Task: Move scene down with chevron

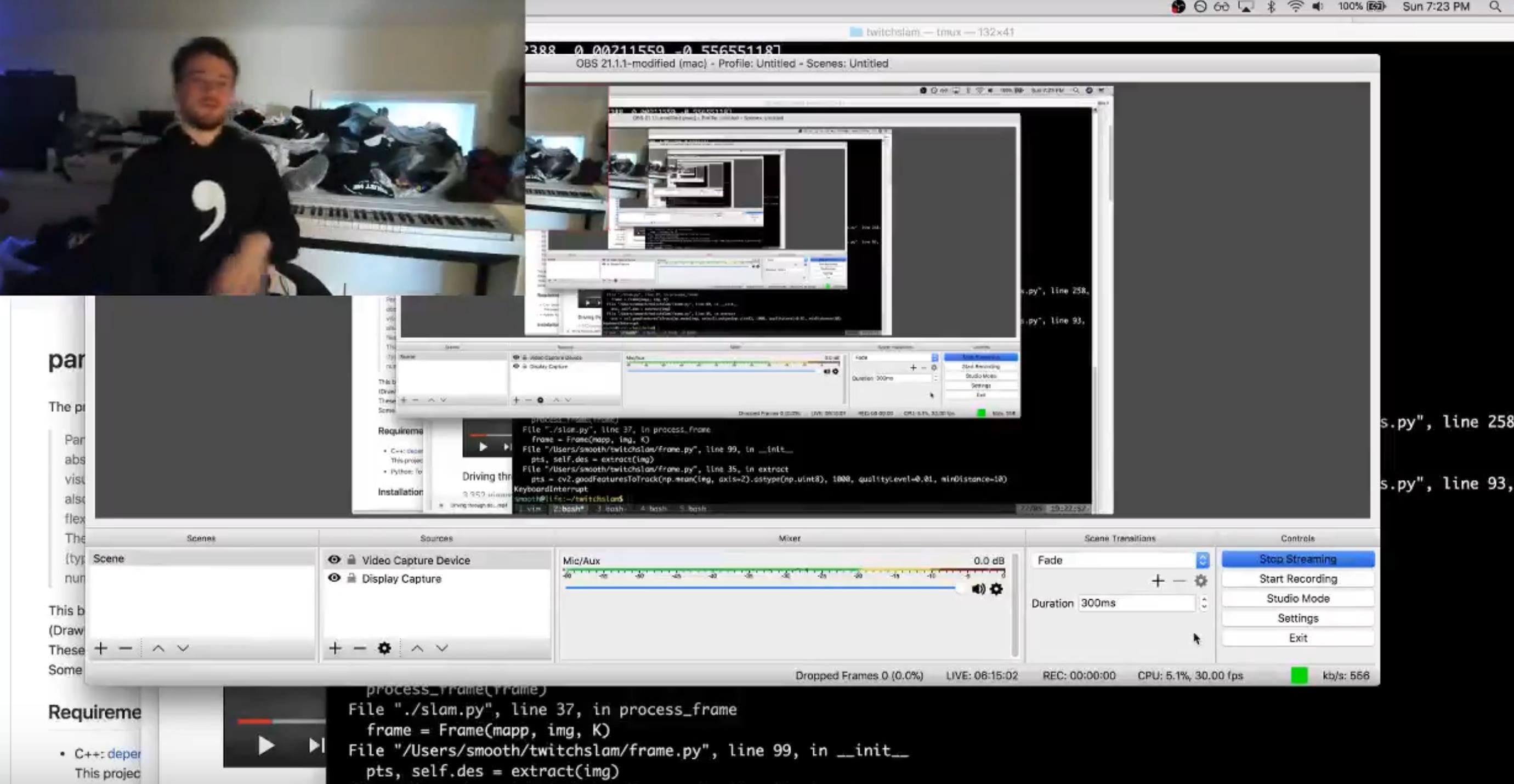Action: (183, 648)
